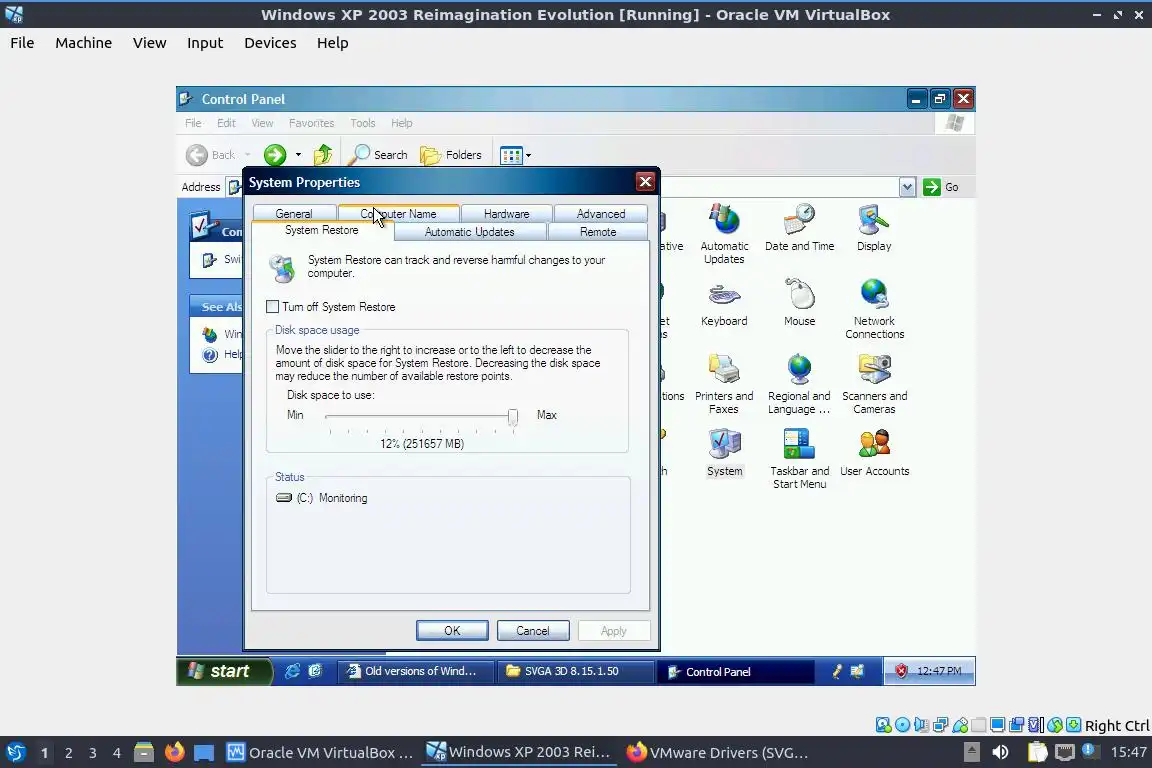Open the VirtualBox Machine menu
This screenshot has height=768, width=1152.
84,43
